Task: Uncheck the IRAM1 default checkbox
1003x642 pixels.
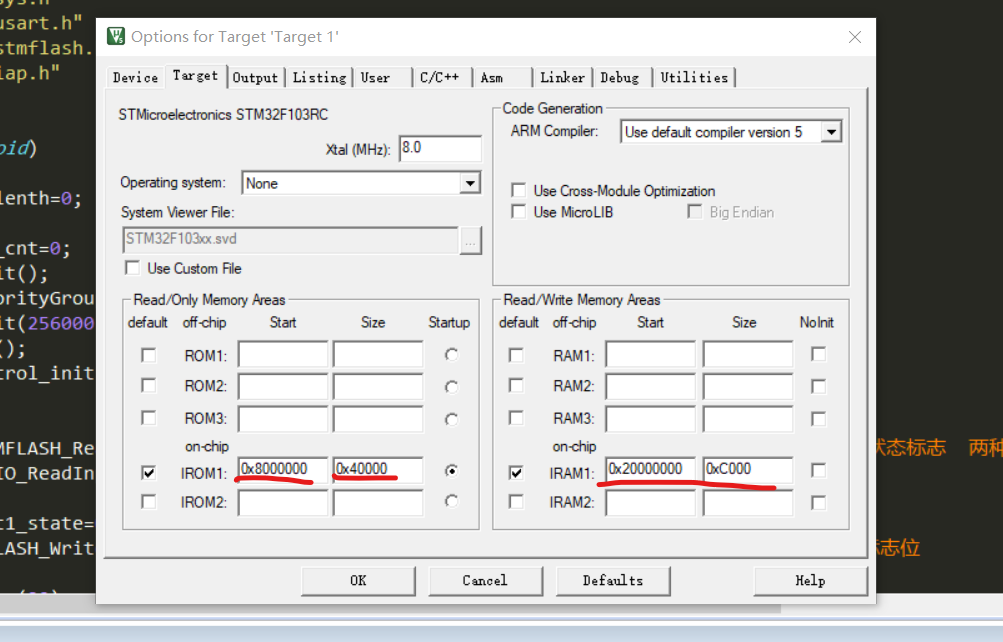Action: pyautogui.click(x=516, y=473)
